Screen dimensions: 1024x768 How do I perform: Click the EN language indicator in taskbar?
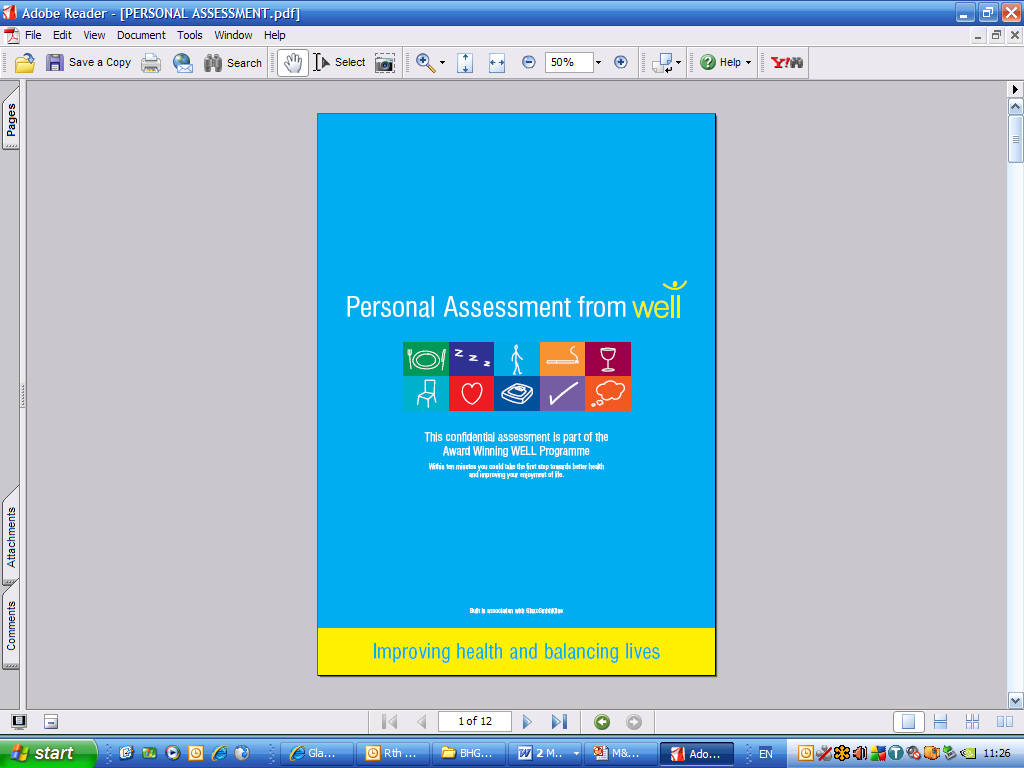765,754
